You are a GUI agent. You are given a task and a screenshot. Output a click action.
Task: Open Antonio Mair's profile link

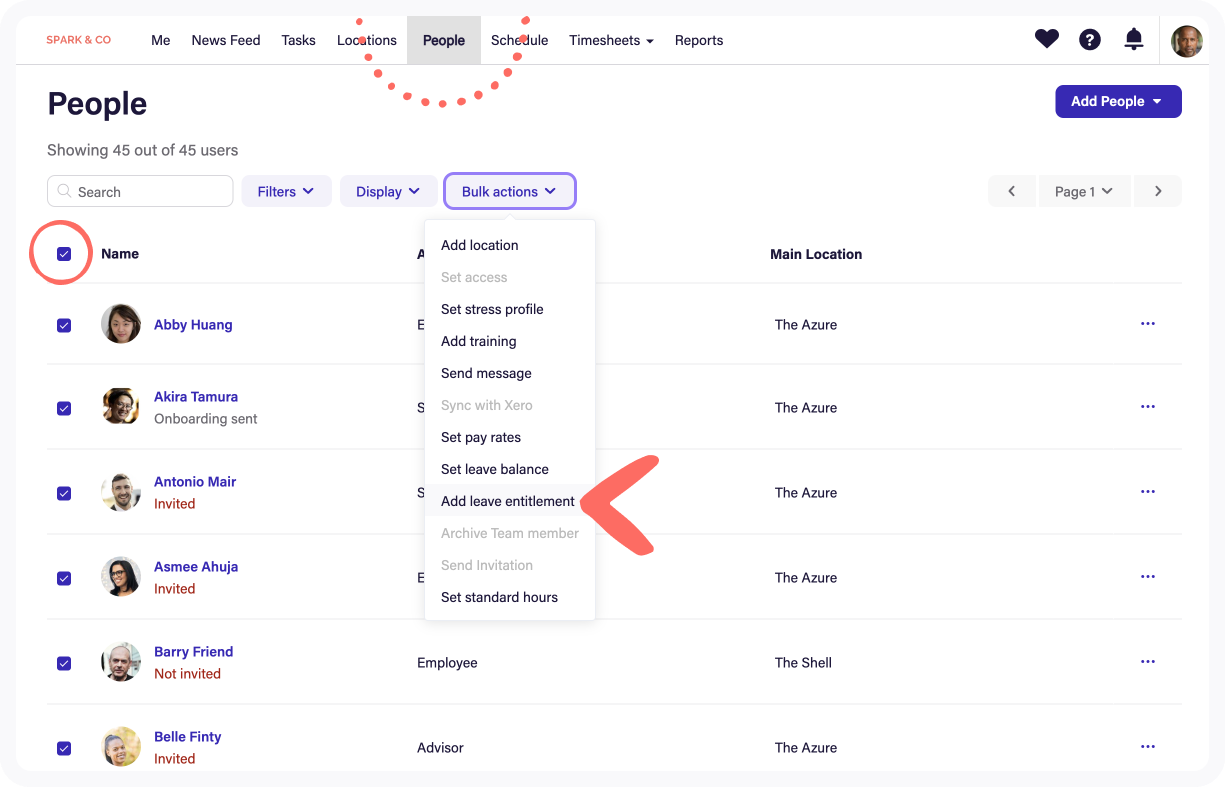pyautogui.click(x=195, y=481)
